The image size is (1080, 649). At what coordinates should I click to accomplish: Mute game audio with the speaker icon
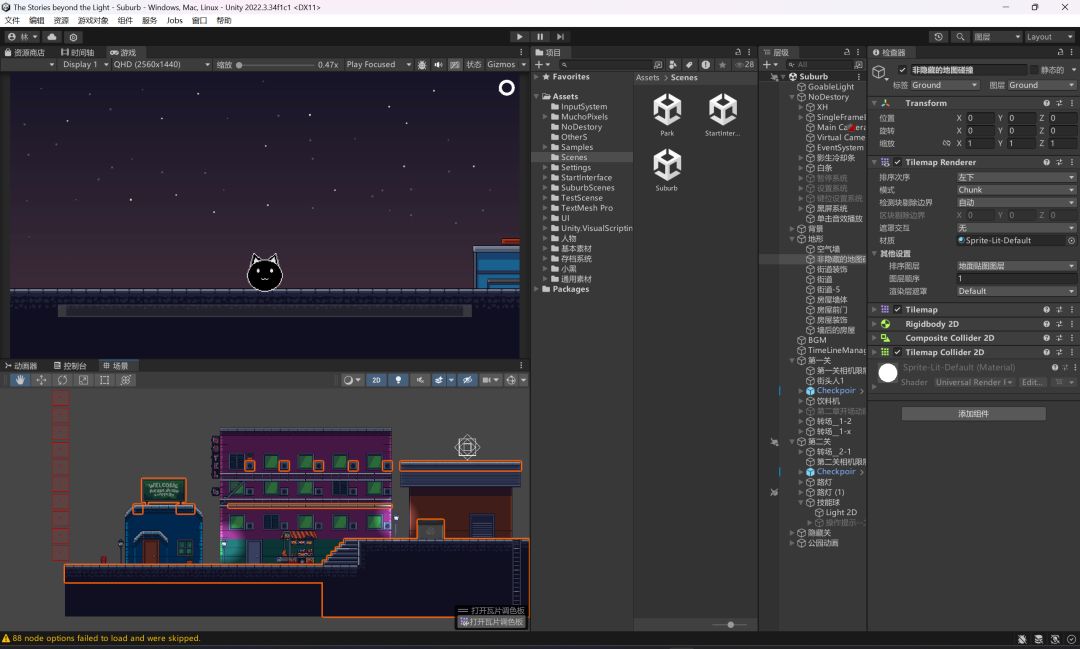438,64
